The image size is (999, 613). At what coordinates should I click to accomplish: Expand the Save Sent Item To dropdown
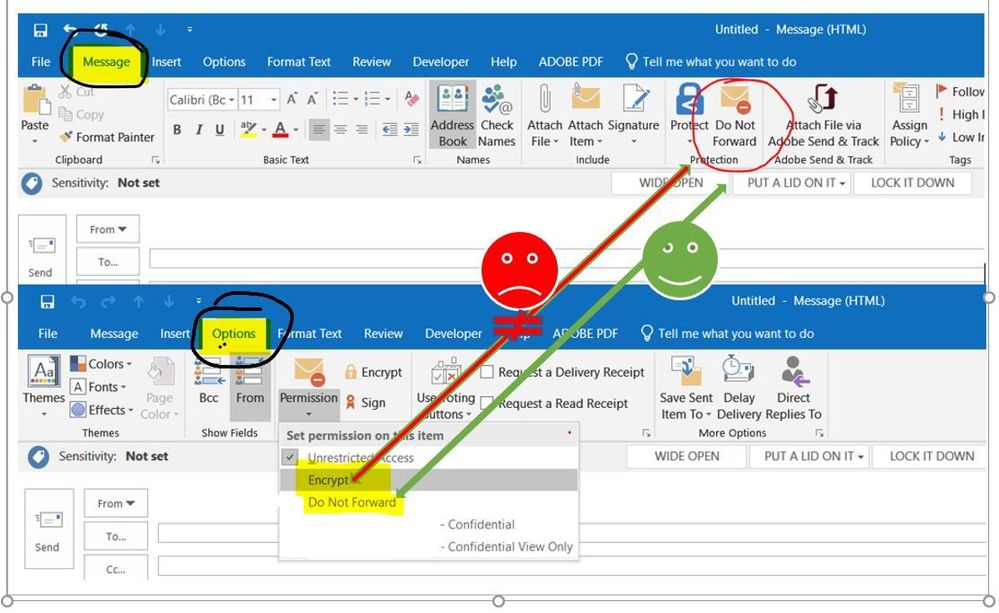coord(708,415)
